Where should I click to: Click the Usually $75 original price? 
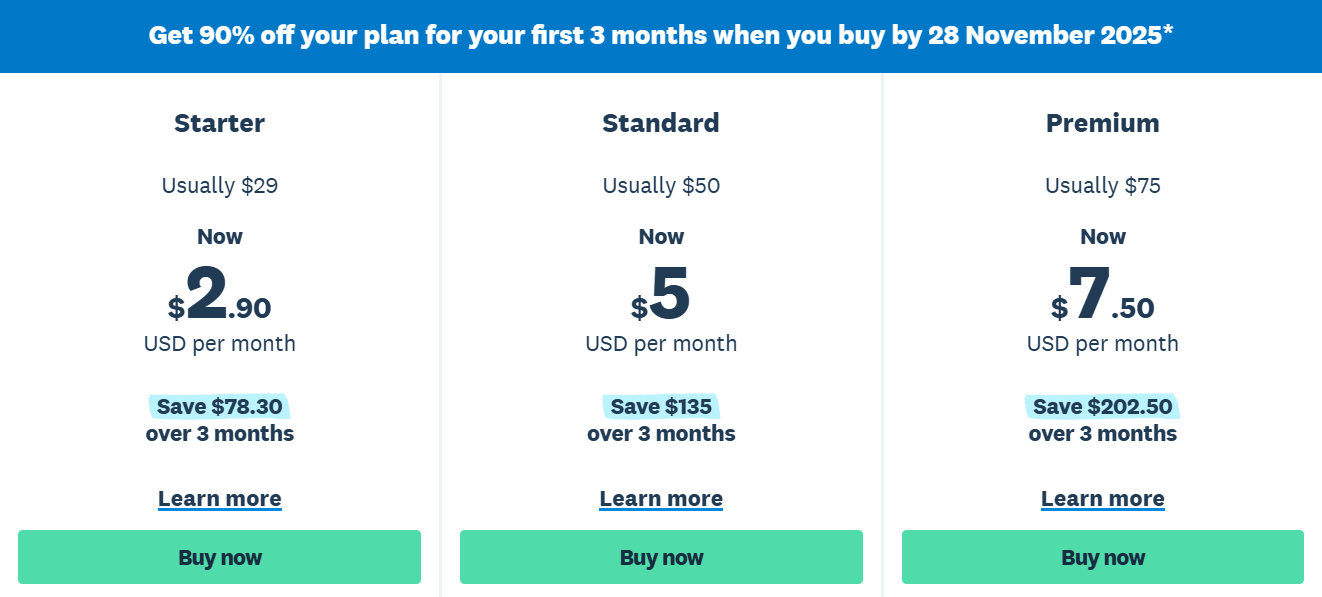click(1103, 185)
